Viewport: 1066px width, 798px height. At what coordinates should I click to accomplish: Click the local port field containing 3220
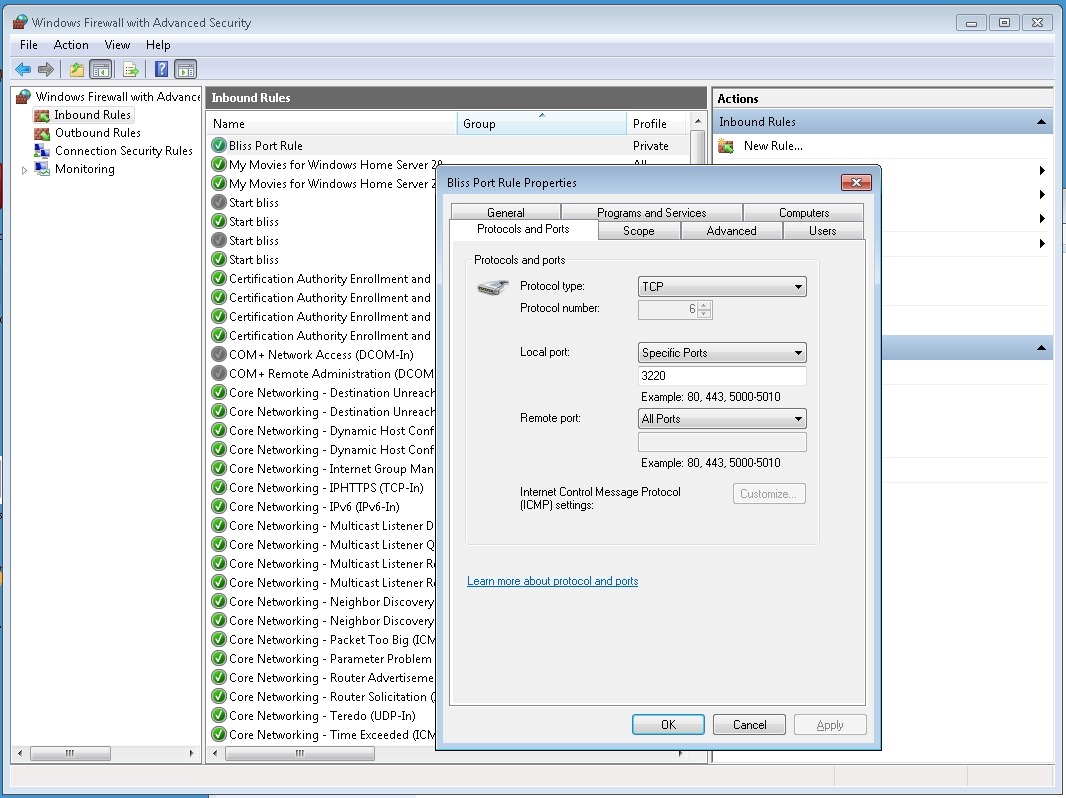click(721, 376)
